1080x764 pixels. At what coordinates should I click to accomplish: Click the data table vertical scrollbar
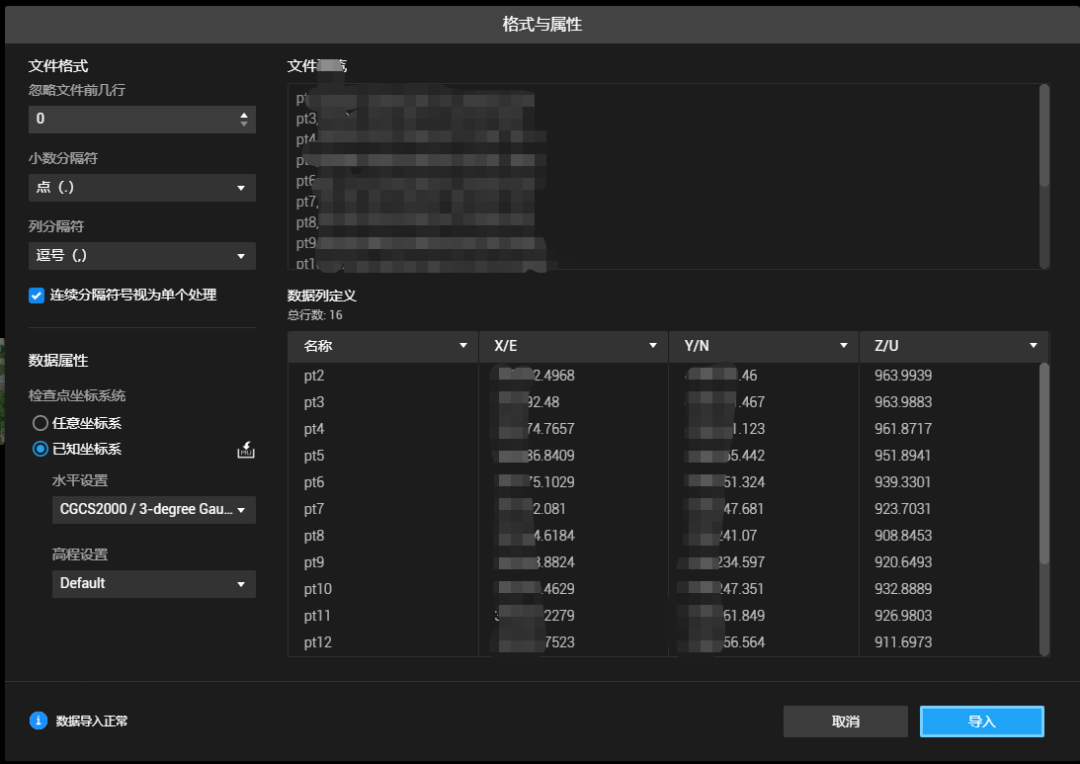[x=1044, y=460]
